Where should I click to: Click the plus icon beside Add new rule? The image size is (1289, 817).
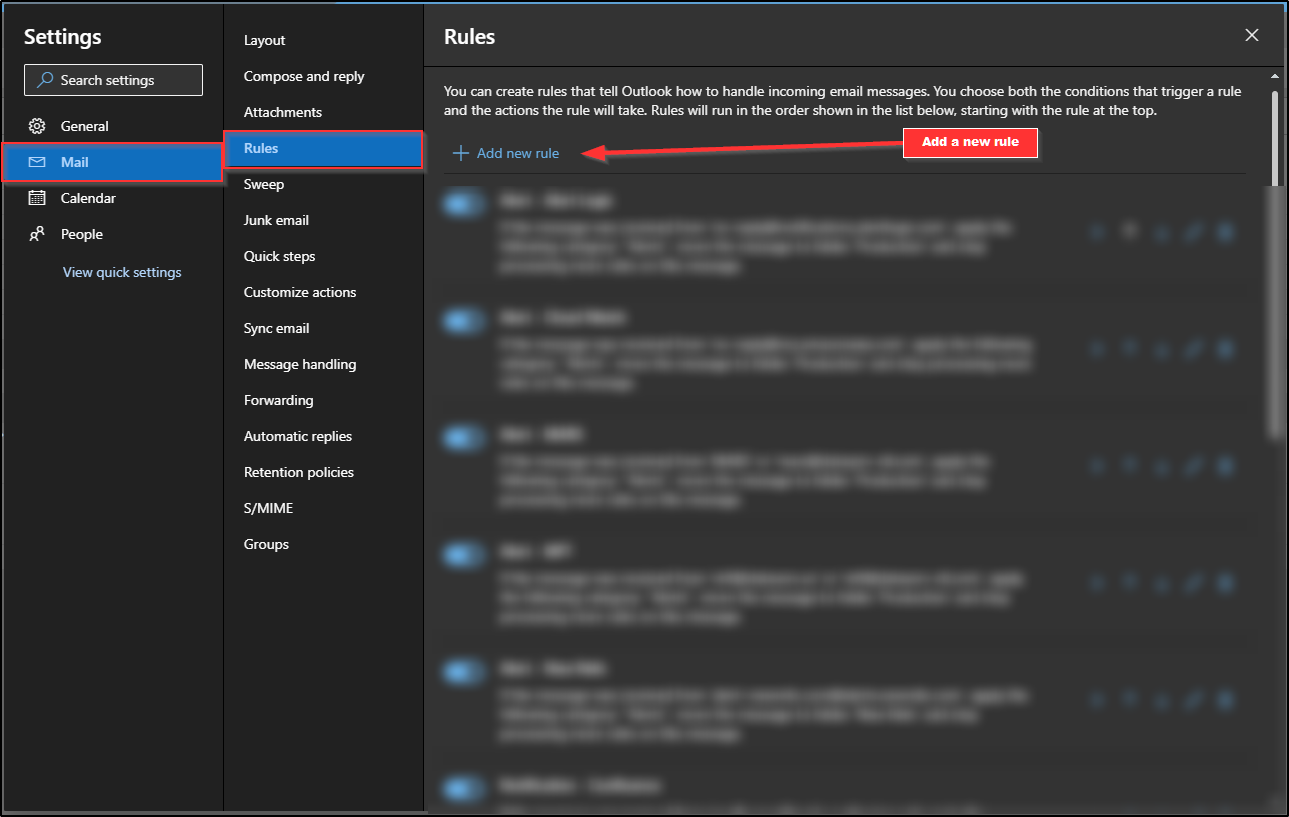pyautogui.click(x=460, y=153)
